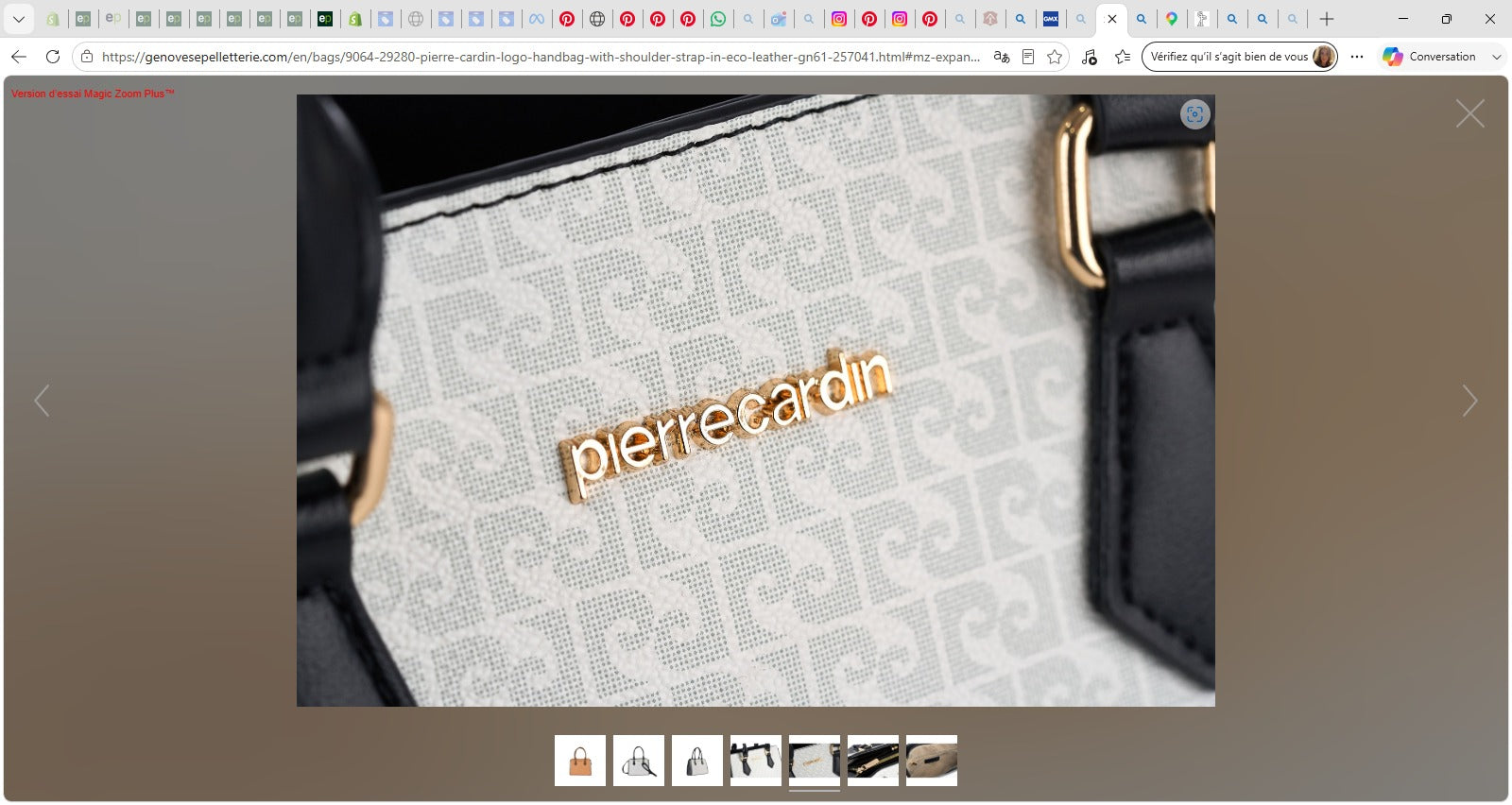Switch to the statue icon tab
Screen dimensions: 1512x805
click(1202, 19)
